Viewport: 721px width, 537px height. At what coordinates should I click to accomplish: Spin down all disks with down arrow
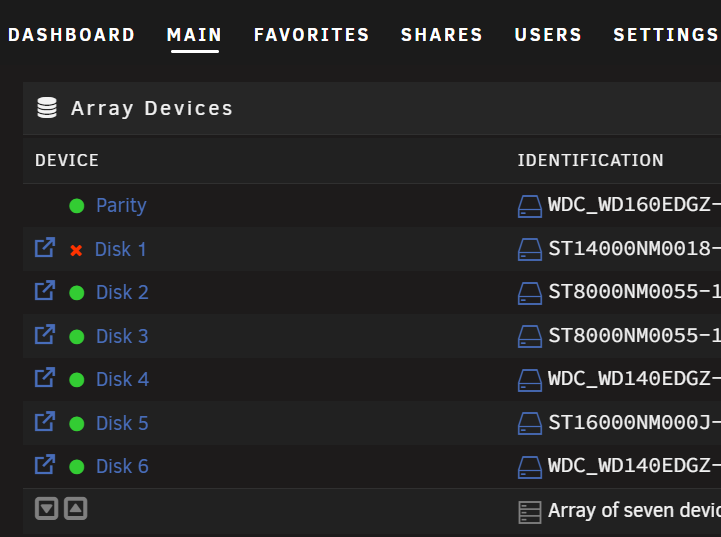tap(46, 508)
